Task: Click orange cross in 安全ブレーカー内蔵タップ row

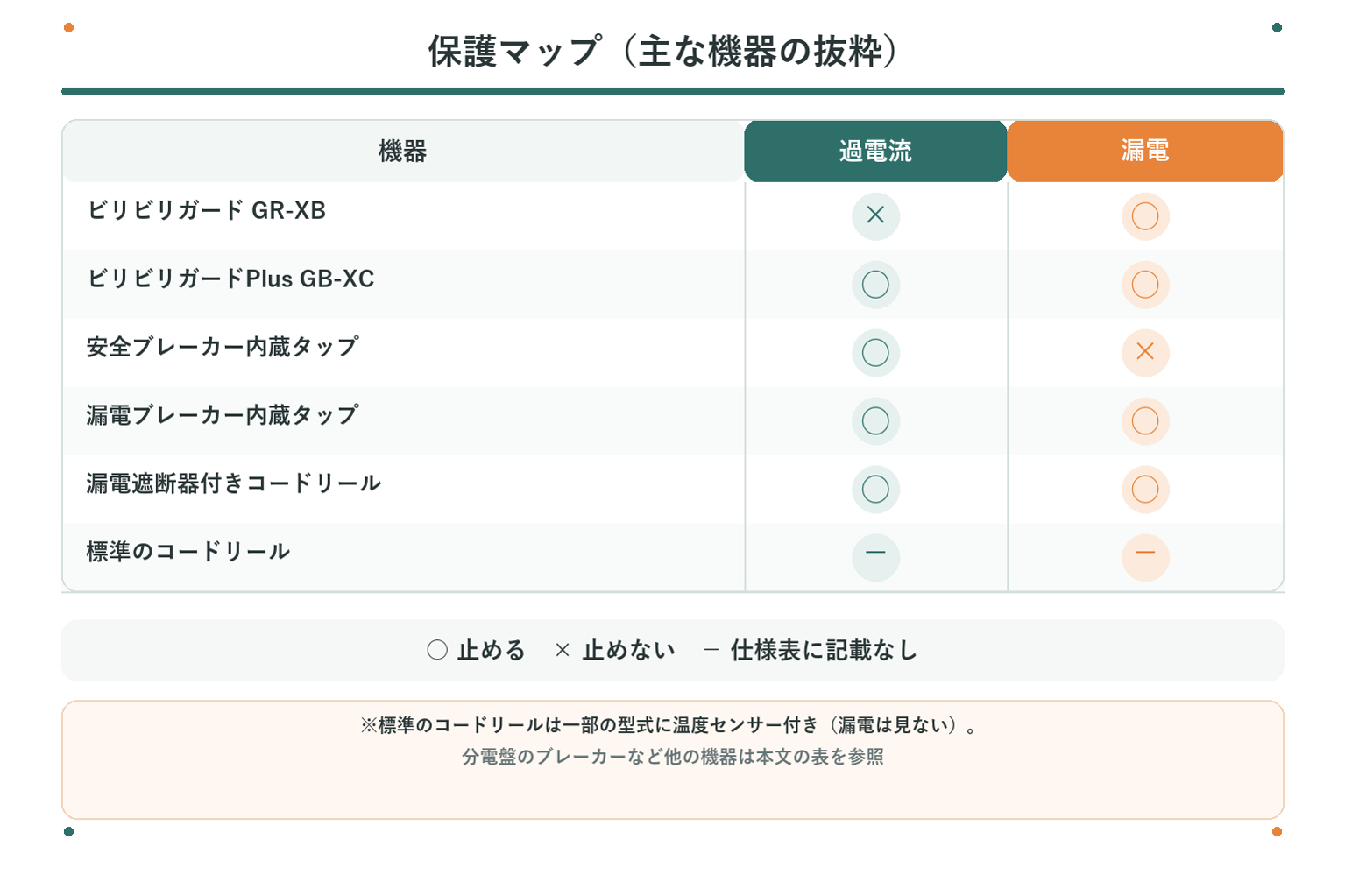Action: click(x=1145, y=352)
